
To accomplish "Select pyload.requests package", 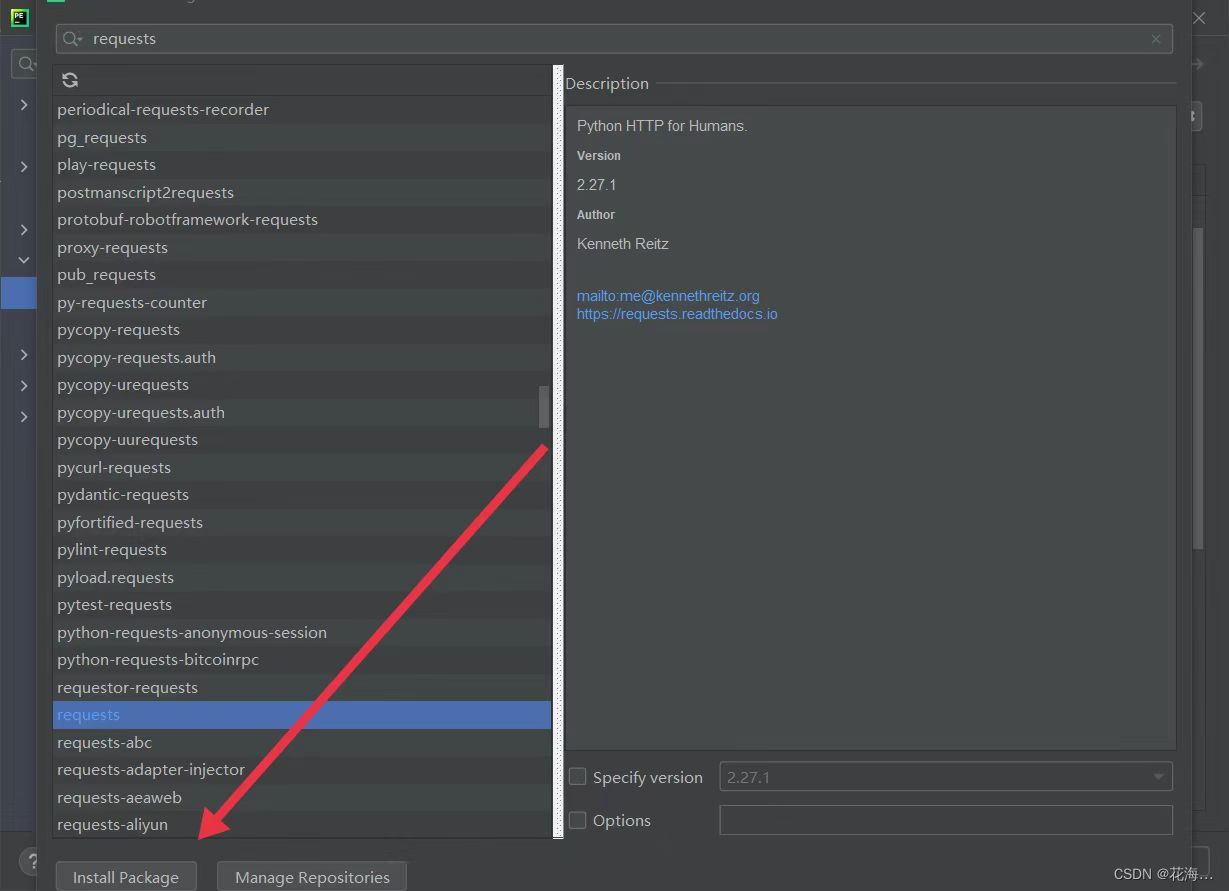I will pyautogui.click(x=302, y=578).
